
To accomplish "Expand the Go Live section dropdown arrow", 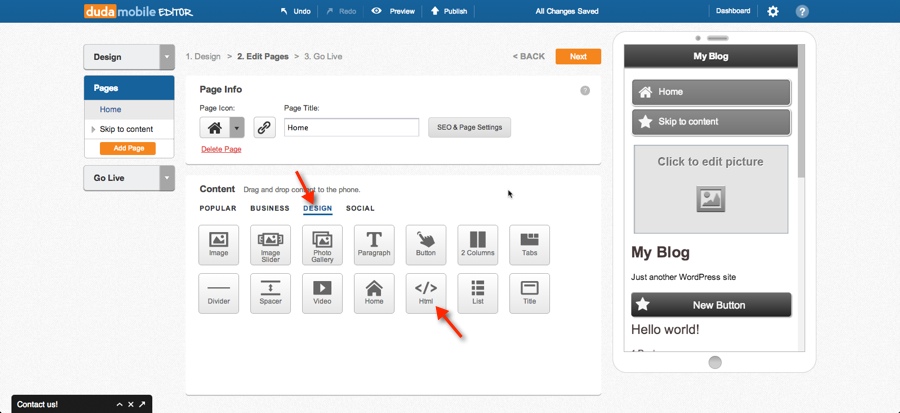I will click(x=166, y=178).
